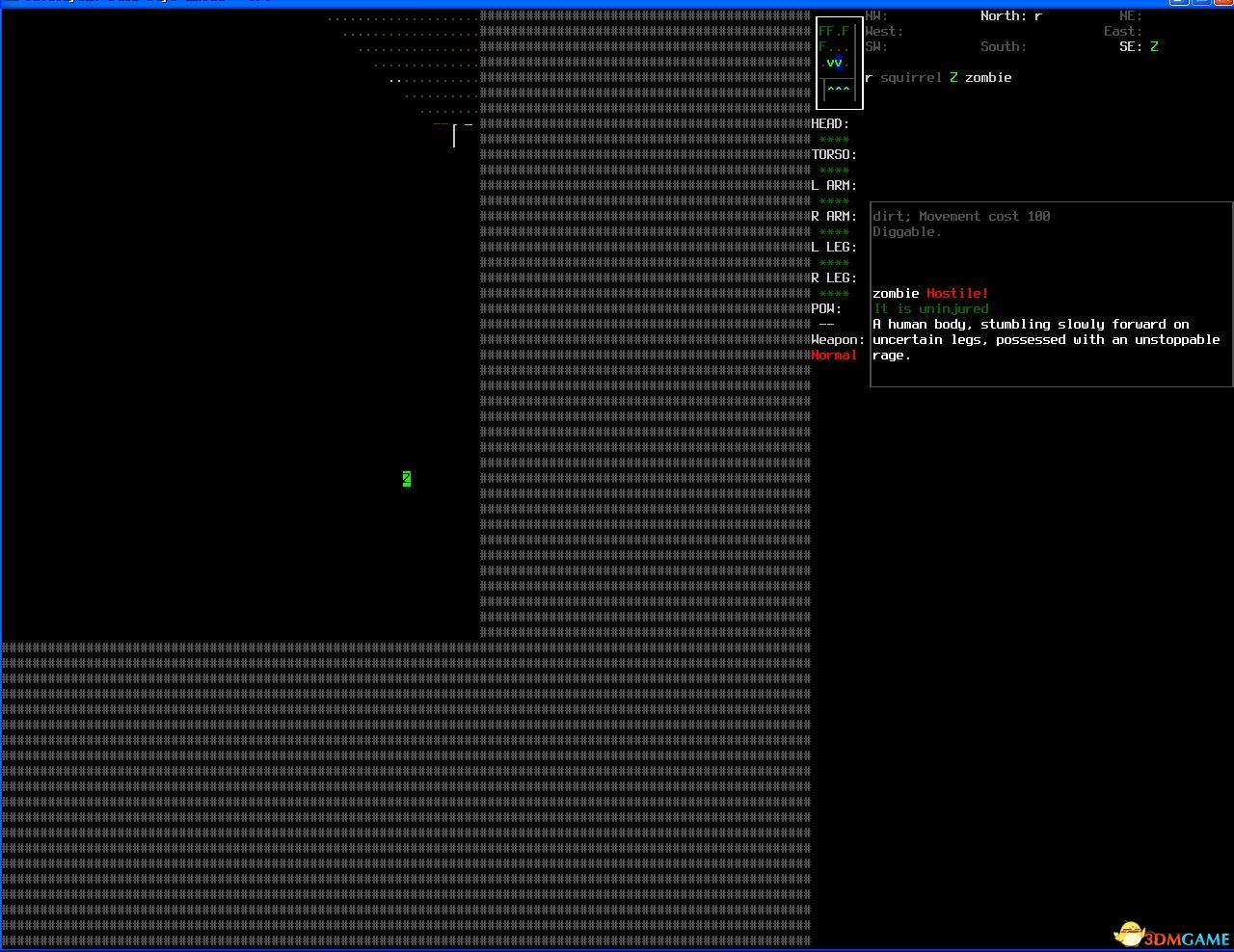Click the L LEG health star bar
The width and height of the screenshot is (1234, 952).
point(834,263)
